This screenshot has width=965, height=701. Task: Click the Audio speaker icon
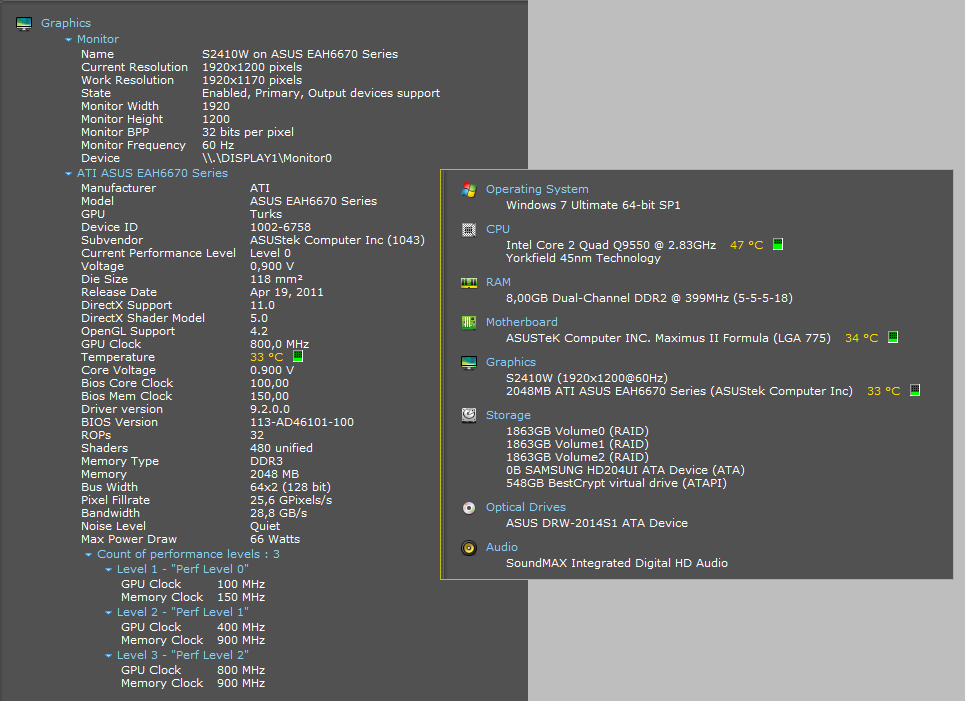point(468,547)
